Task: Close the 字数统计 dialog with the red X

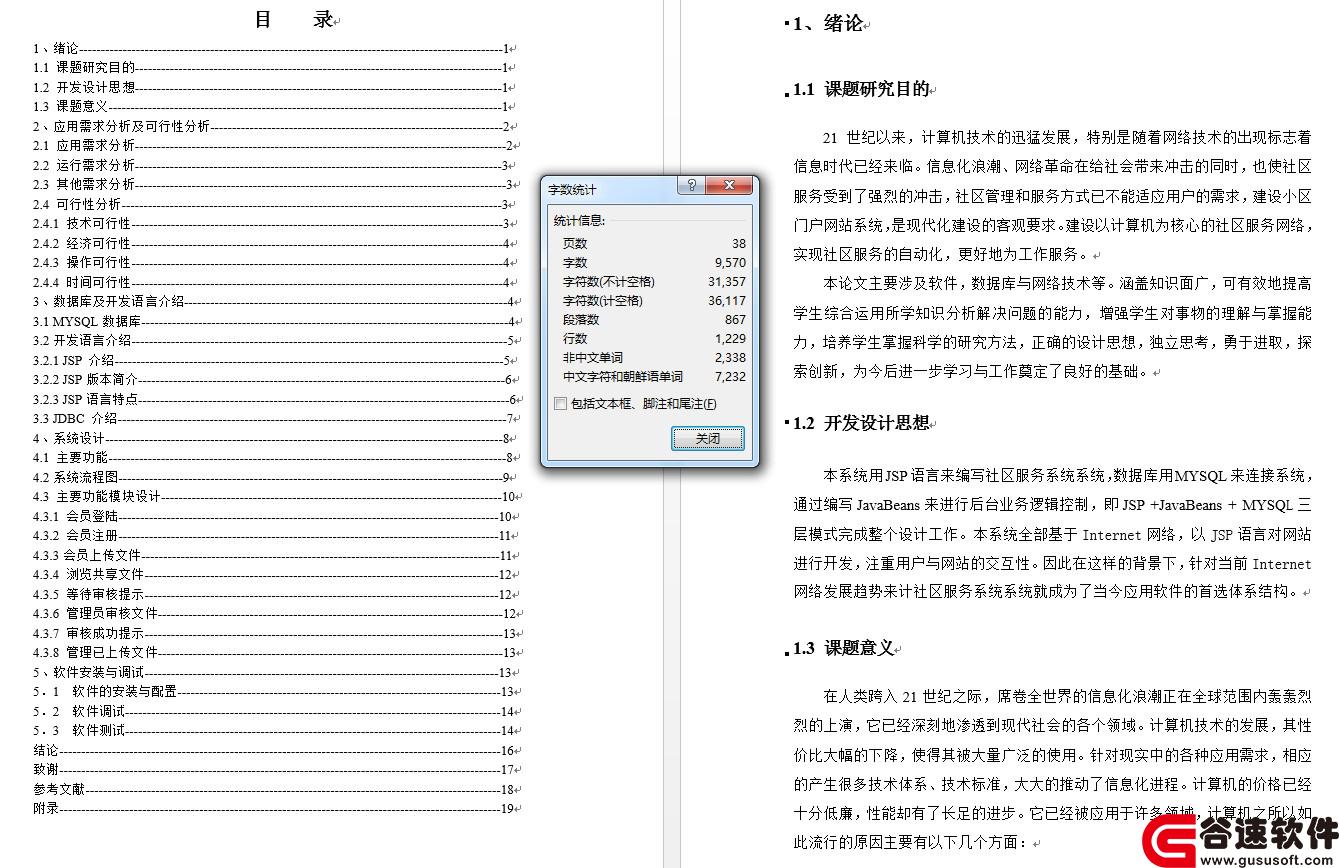Action: (729, 186)
